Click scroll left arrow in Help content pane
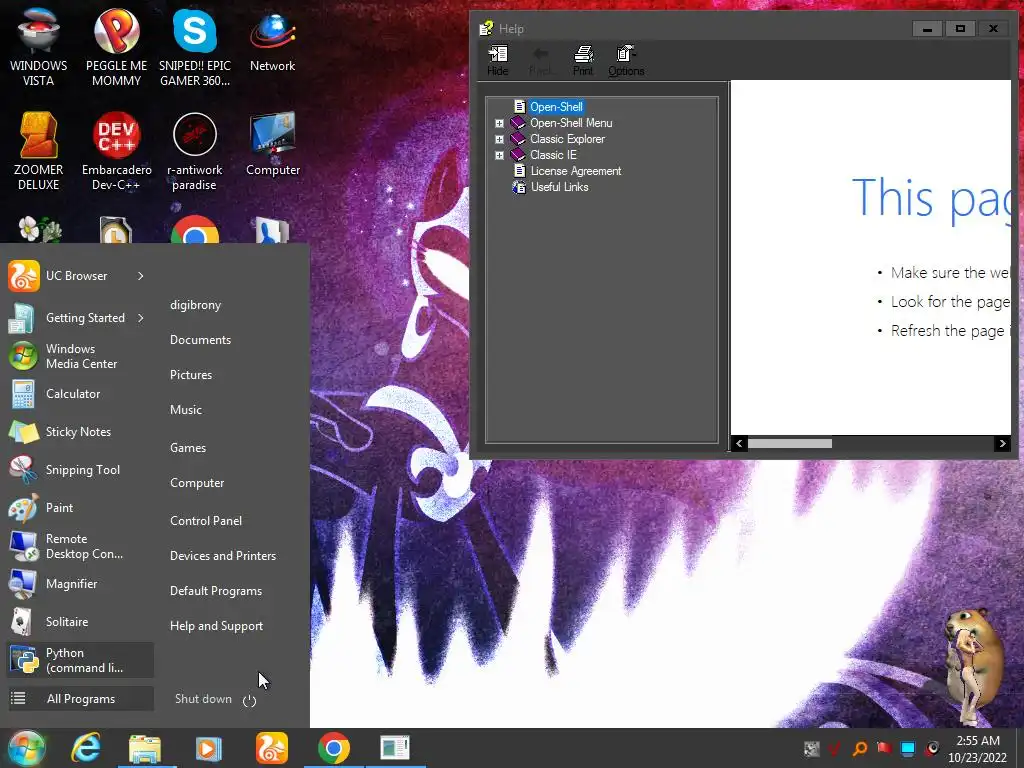Screen dimensions: 1024x768 pyautogui.click(x=739, y=443)
